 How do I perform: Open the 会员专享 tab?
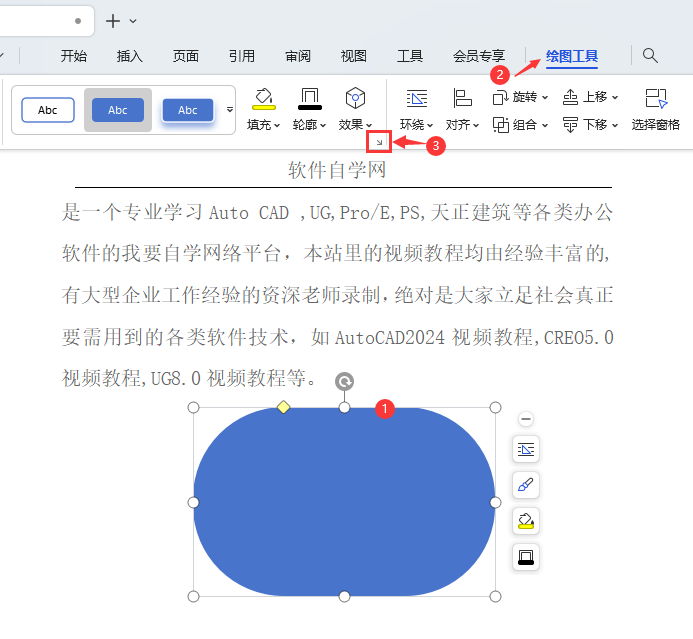coord(479,56)
